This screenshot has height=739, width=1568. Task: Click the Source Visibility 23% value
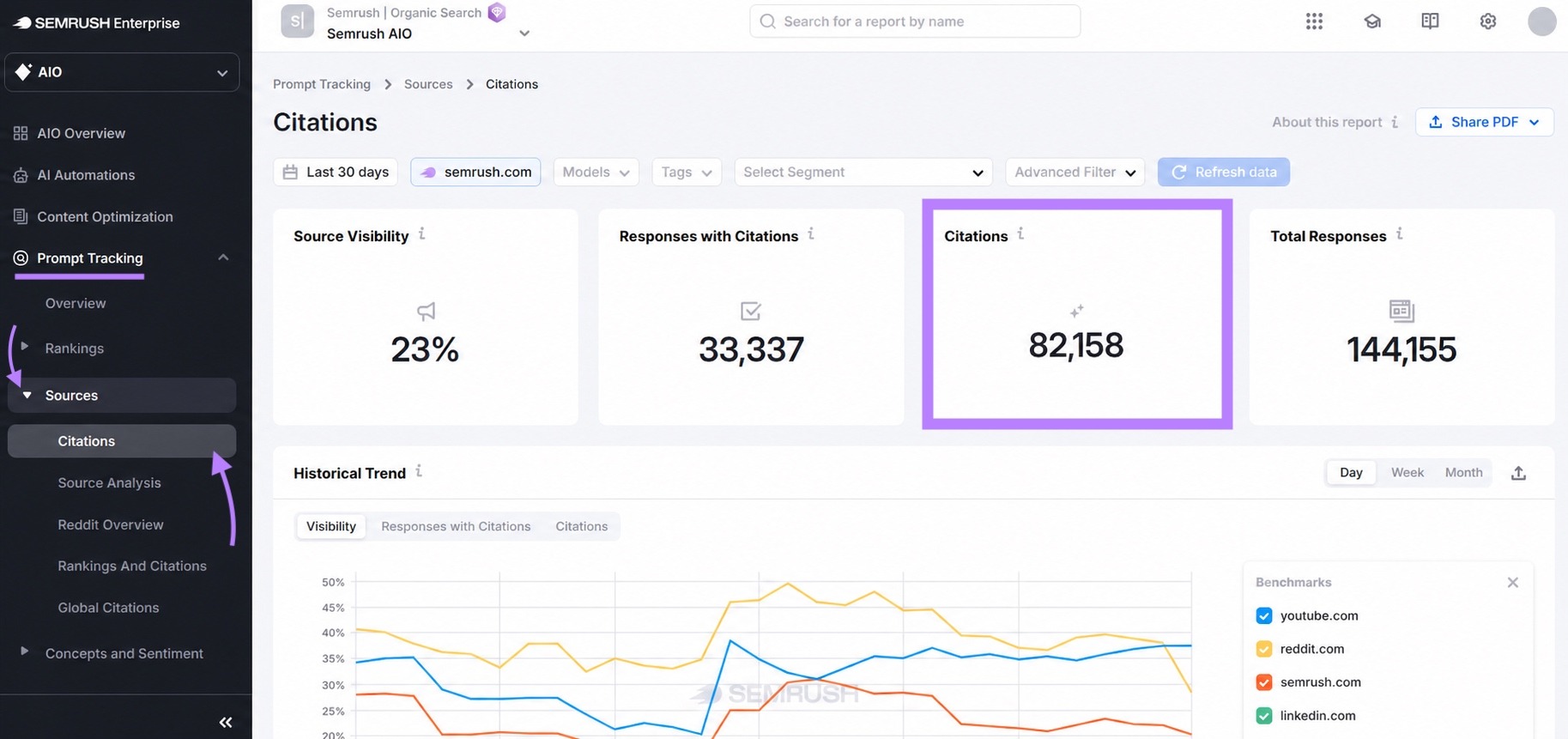click(425, 349)
